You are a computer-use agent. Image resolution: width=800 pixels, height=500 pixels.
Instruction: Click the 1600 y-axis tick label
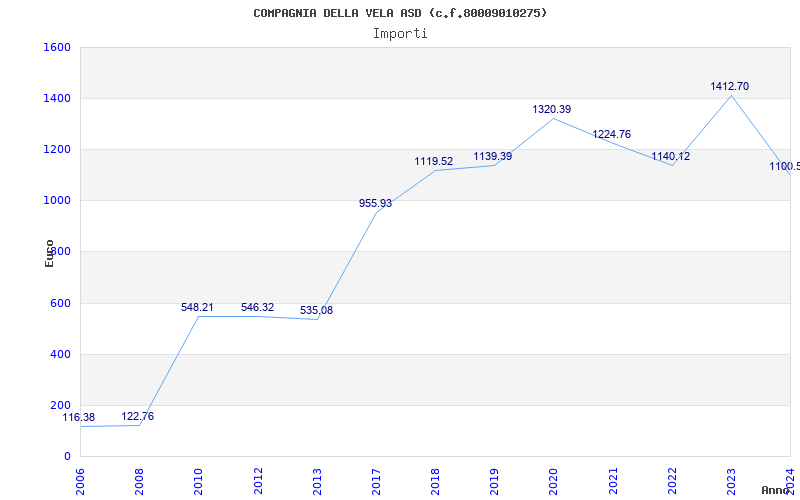pos(57,48)
